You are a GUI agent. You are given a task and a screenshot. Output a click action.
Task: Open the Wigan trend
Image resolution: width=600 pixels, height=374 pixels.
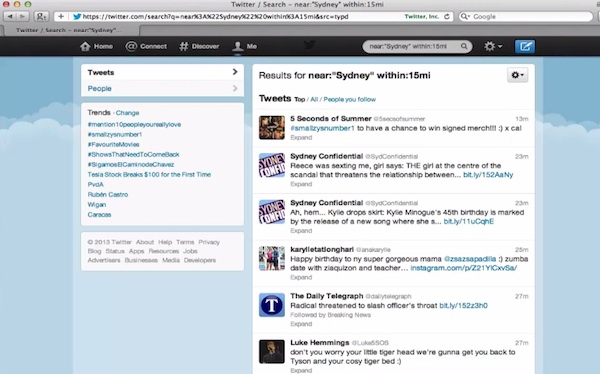coord(97,204)
